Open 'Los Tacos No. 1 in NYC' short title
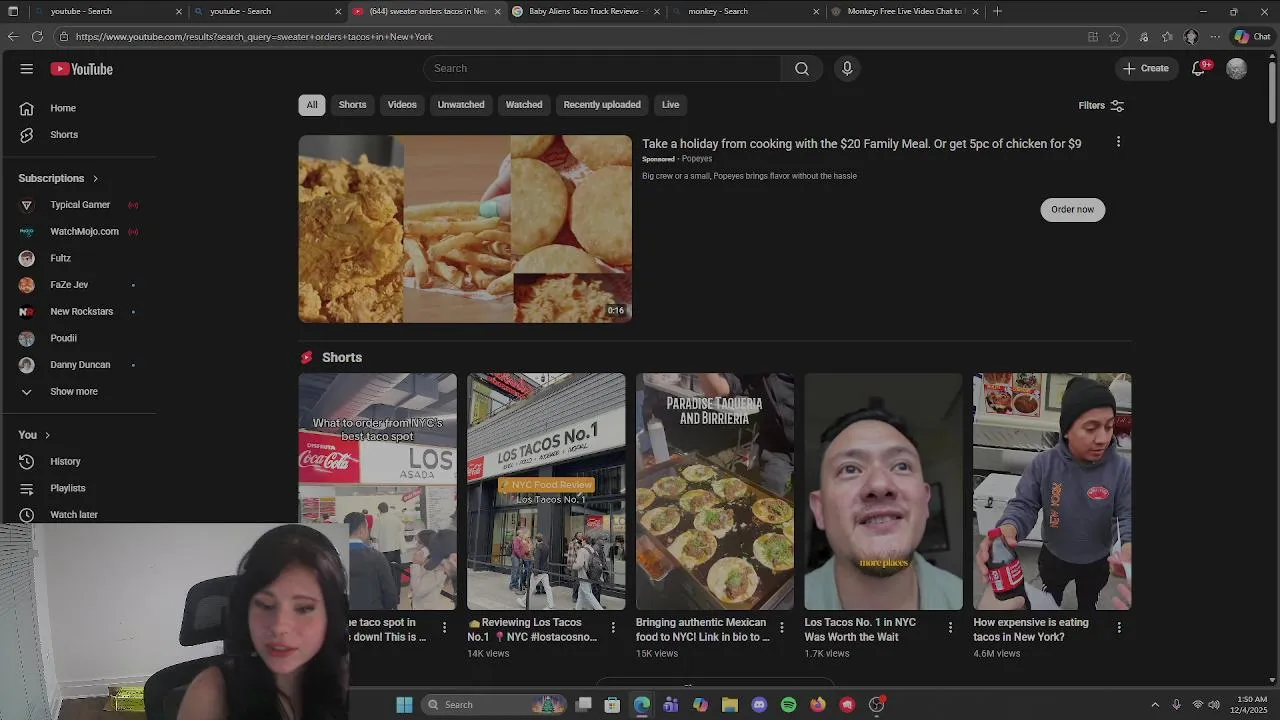This screenshot has height=720, width=1280. coord(860,629)
